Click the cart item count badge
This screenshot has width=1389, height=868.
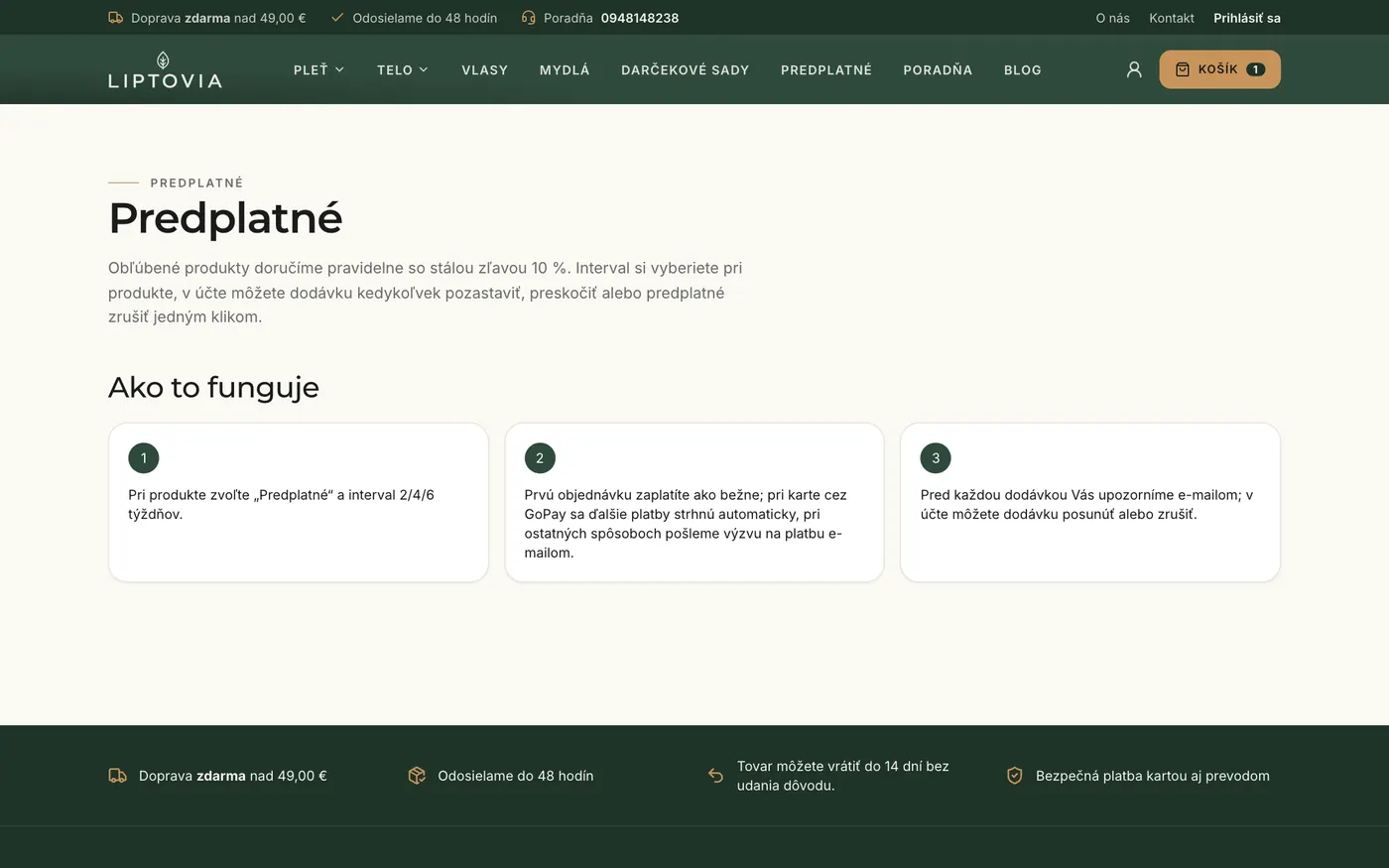1255,69
